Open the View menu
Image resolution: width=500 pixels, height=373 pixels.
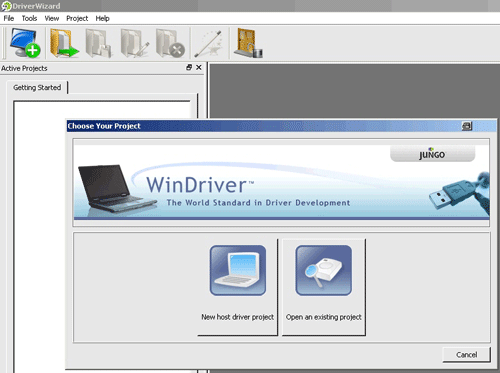coord(52,18)
